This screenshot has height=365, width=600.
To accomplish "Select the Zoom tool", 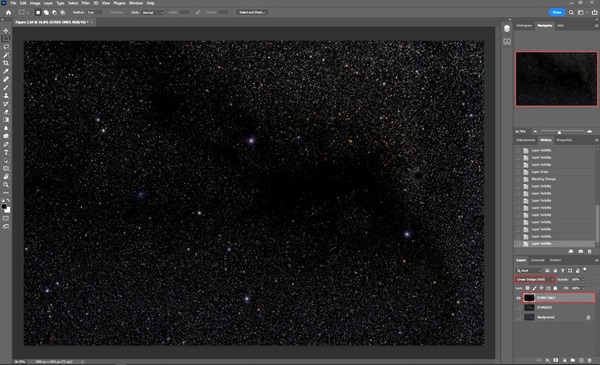I will (x=6, y=185).
